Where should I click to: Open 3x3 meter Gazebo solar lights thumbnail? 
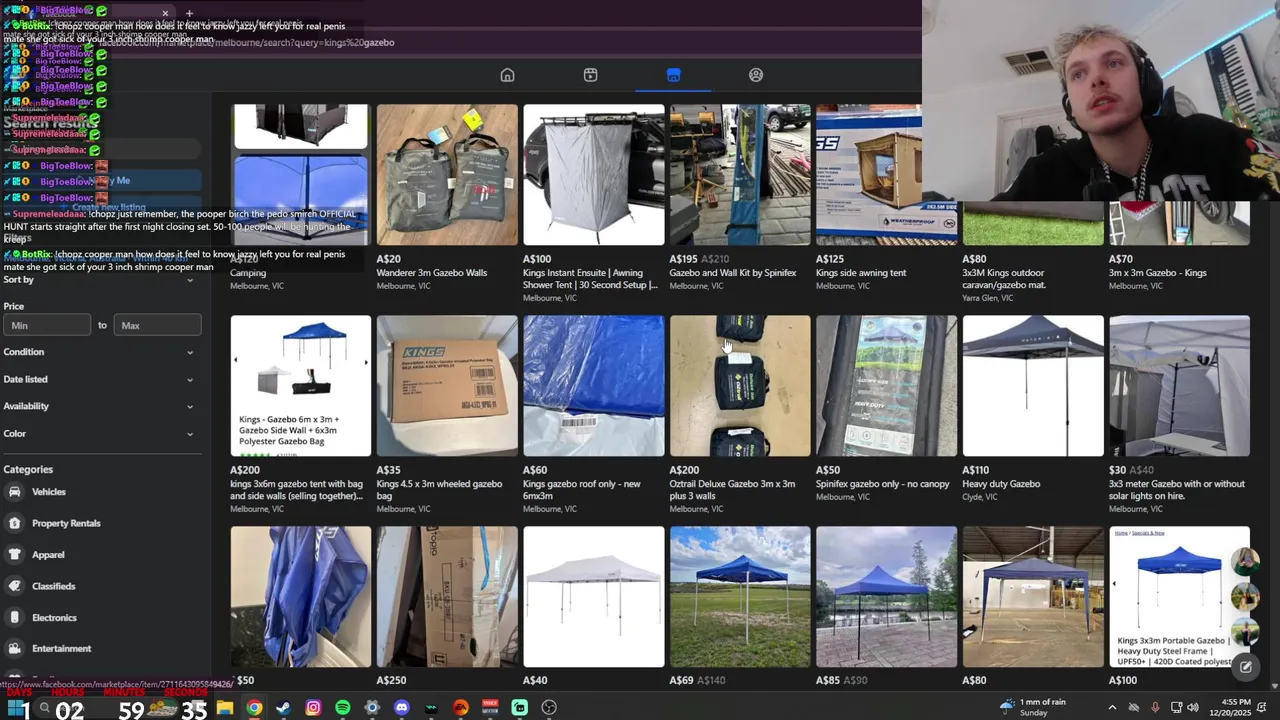coord(1179,386)
